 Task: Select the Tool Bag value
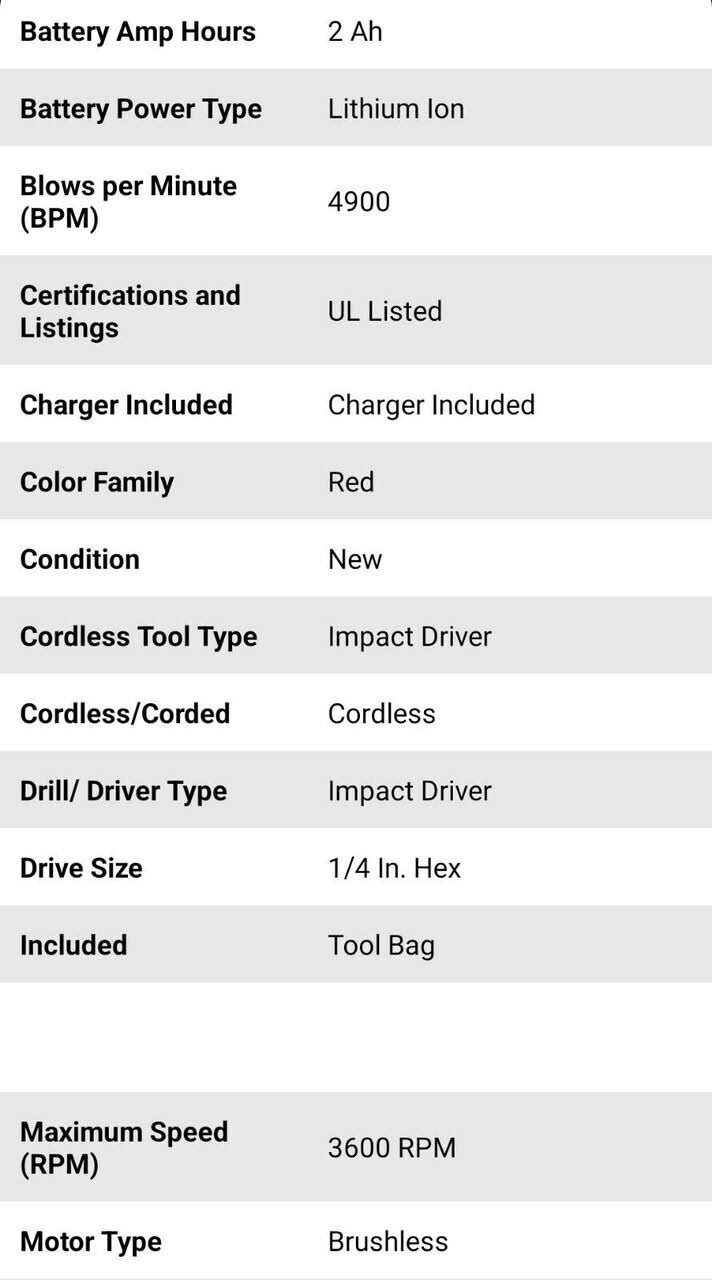(x=381, y=945)
